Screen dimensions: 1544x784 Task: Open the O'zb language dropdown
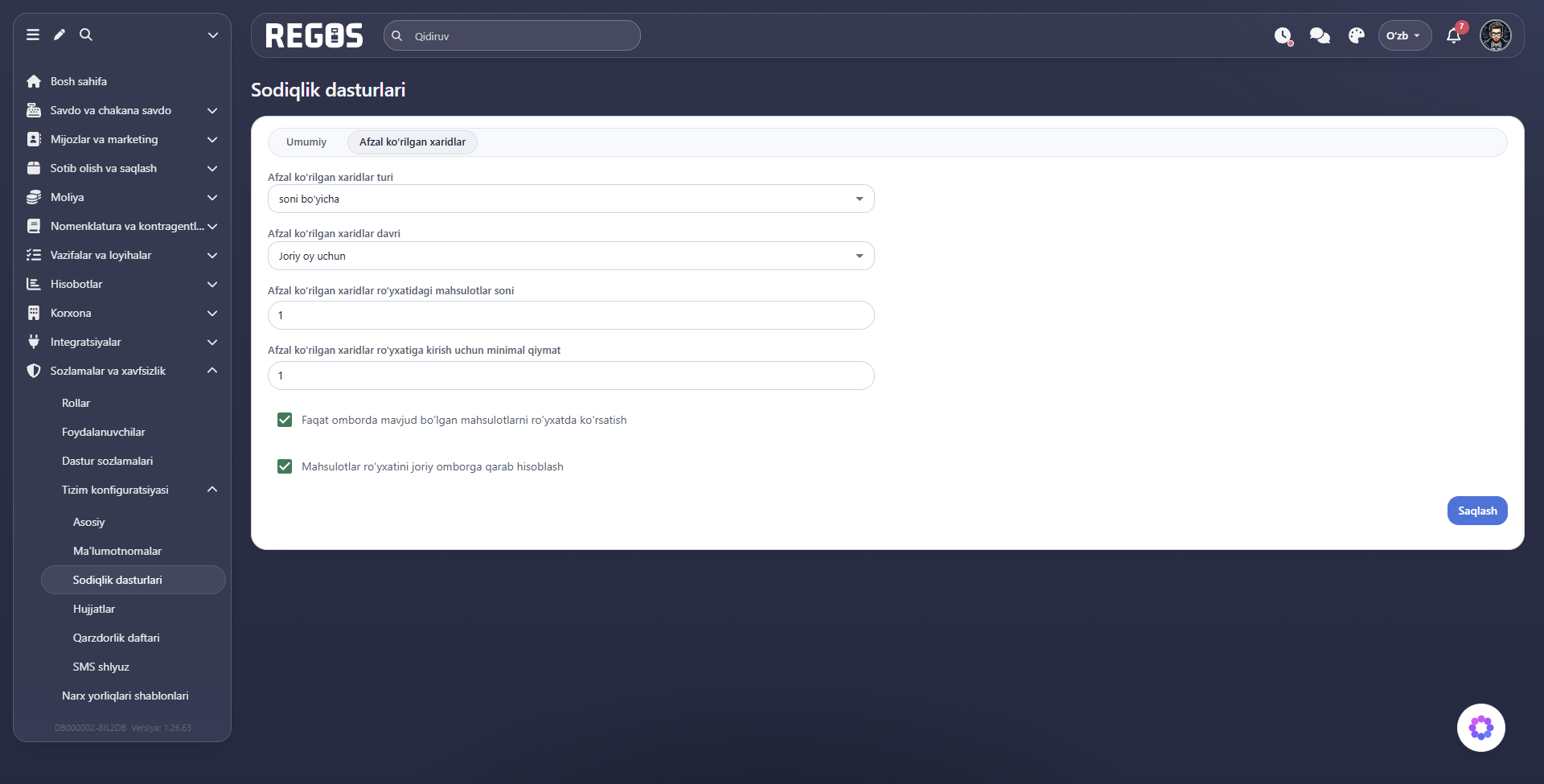[x=1404, y=35]
